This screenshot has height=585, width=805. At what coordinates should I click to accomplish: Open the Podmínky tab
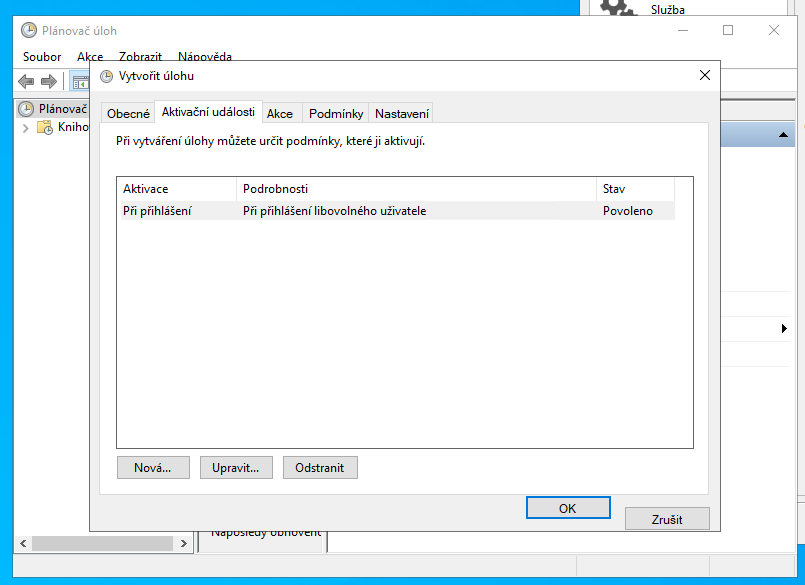(x=335, y=114)
